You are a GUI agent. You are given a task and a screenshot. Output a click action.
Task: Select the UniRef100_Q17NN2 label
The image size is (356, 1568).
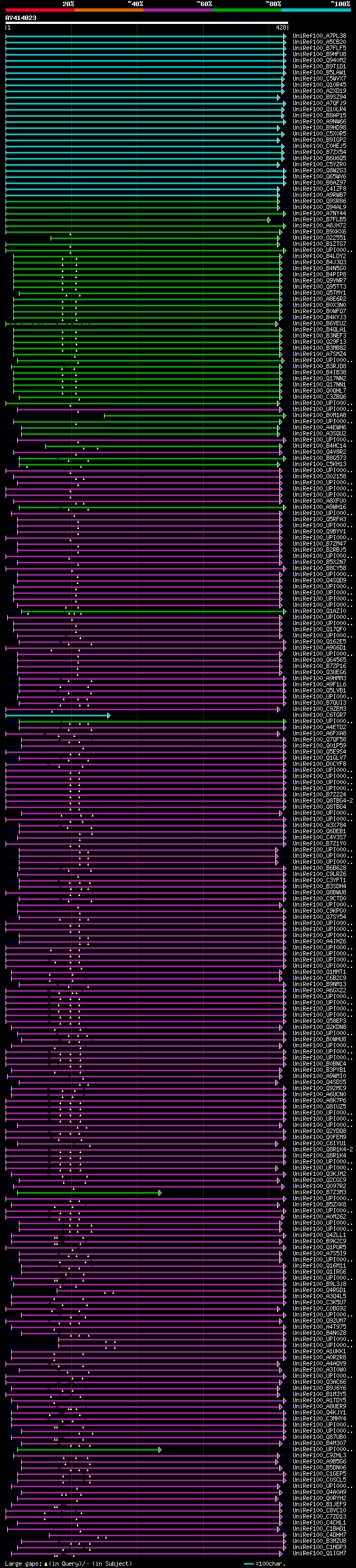(319, 379)
